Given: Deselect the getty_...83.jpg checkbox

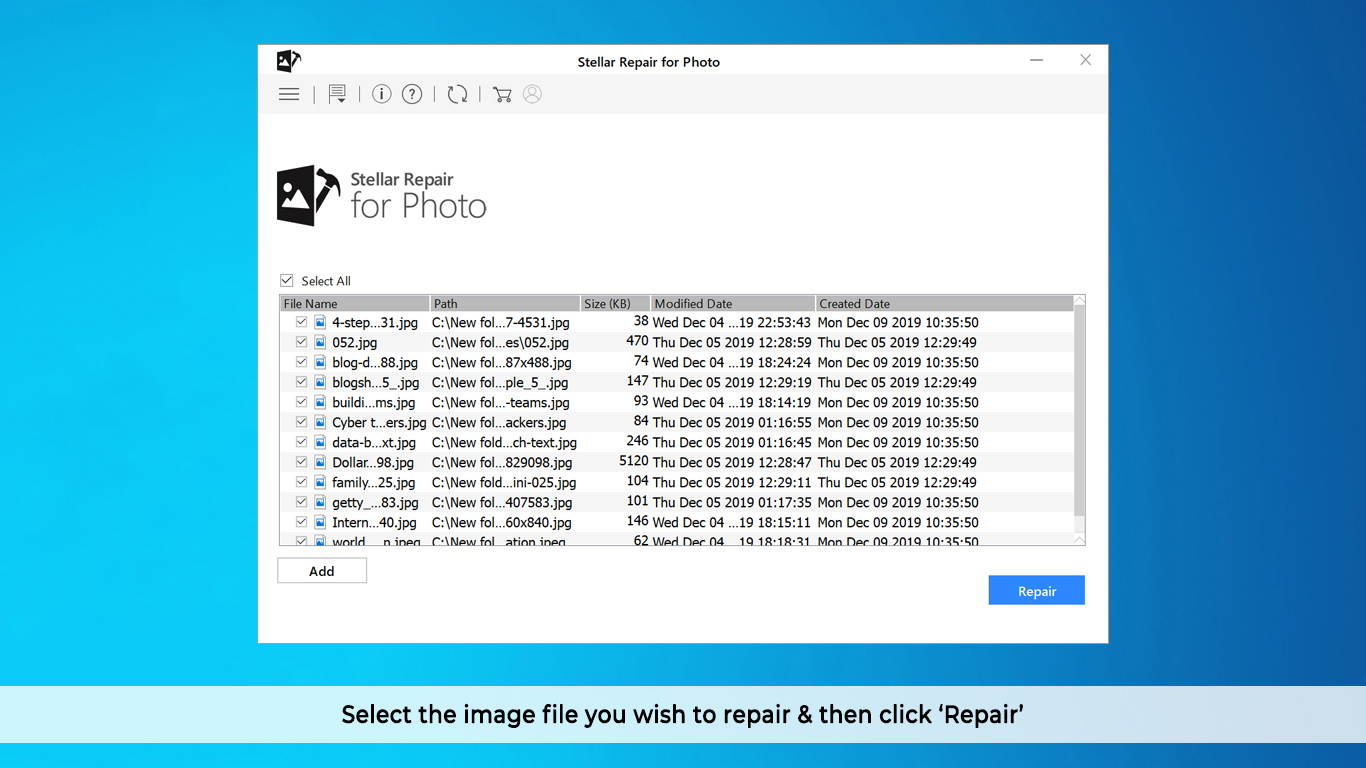Looking at the screenshot, I should click(x=301, y=502).
